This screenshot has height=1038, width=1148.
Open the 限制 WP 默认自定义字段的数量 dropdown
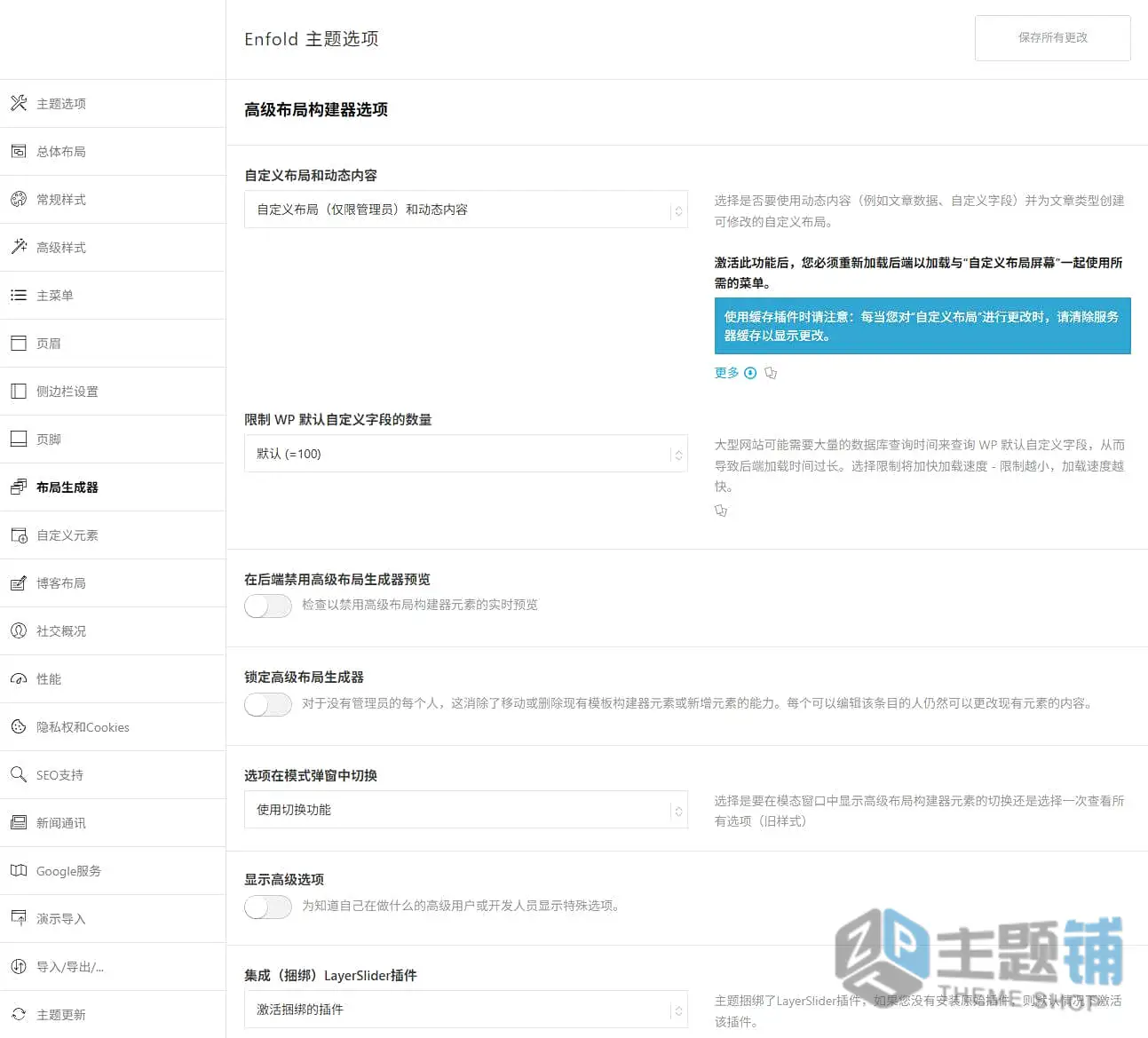coord(466,454)
